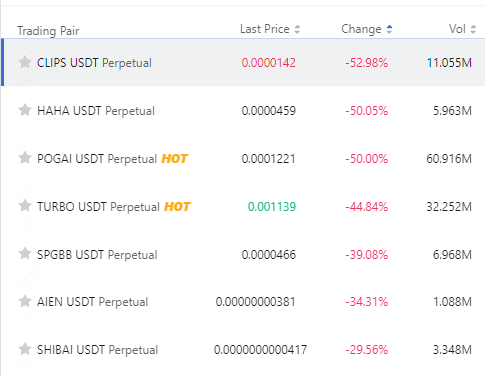Select SHIBAI price 0.000000000417
This screenshot has width=485, height=376.
[x=260, y=350]
